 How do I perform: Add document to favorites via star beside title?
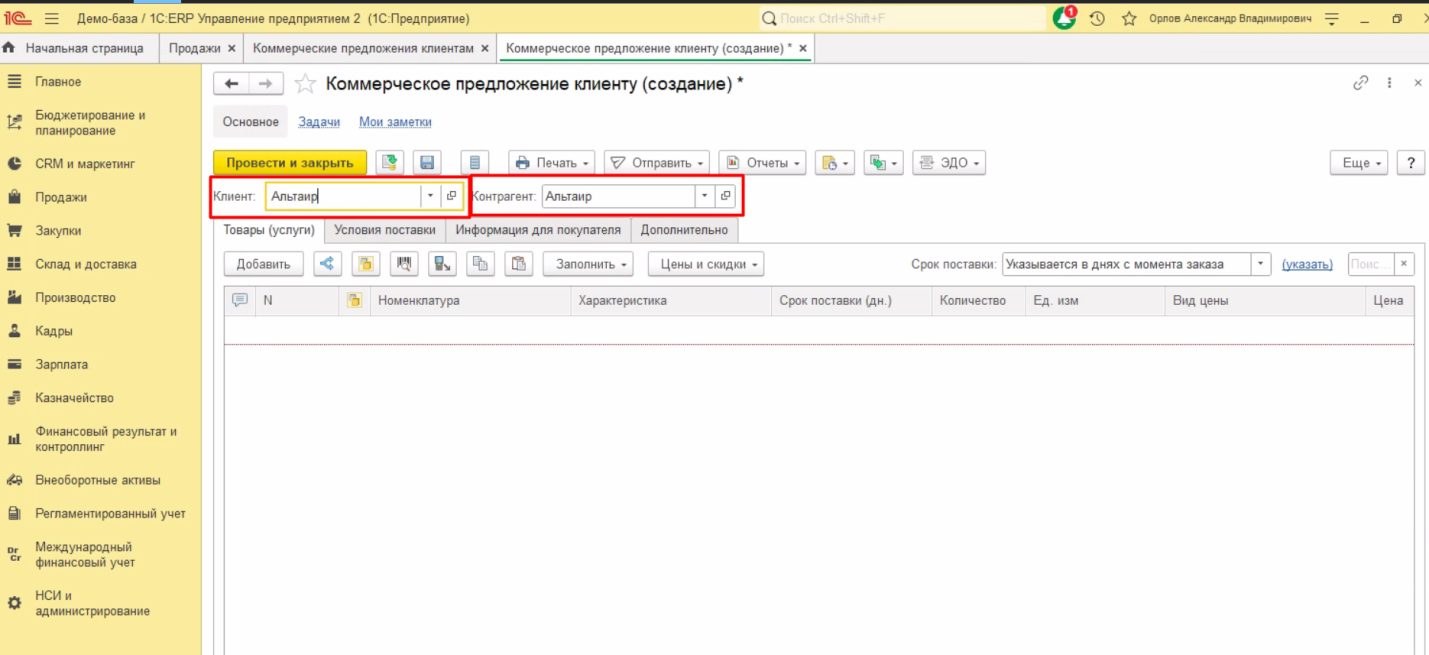(306, 84)
